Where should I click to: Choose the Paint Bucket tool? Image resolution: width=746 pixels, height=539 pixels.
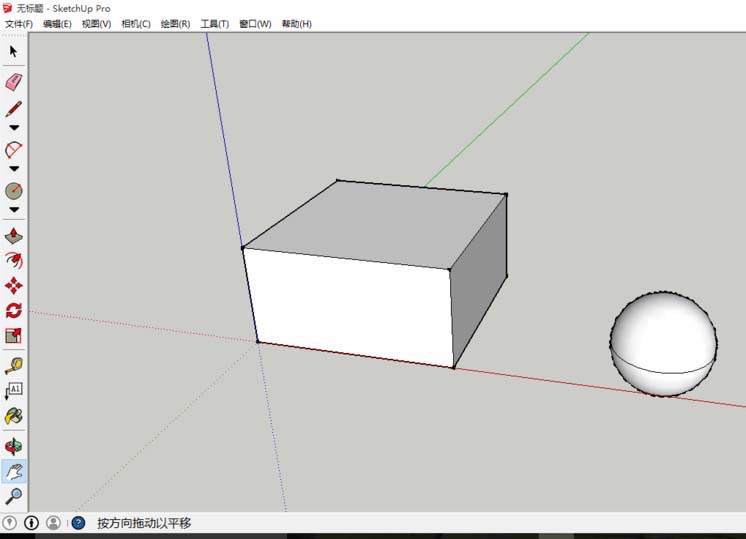14,415
